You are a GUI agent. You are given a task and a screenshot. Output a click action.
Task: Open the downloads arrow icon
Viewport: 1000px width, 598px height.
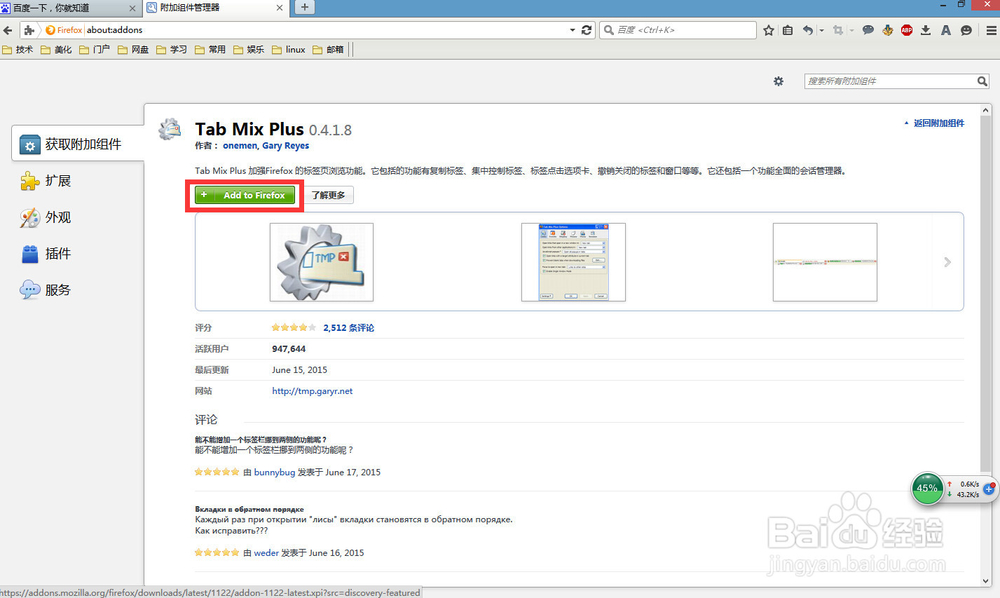click(925, 30)
